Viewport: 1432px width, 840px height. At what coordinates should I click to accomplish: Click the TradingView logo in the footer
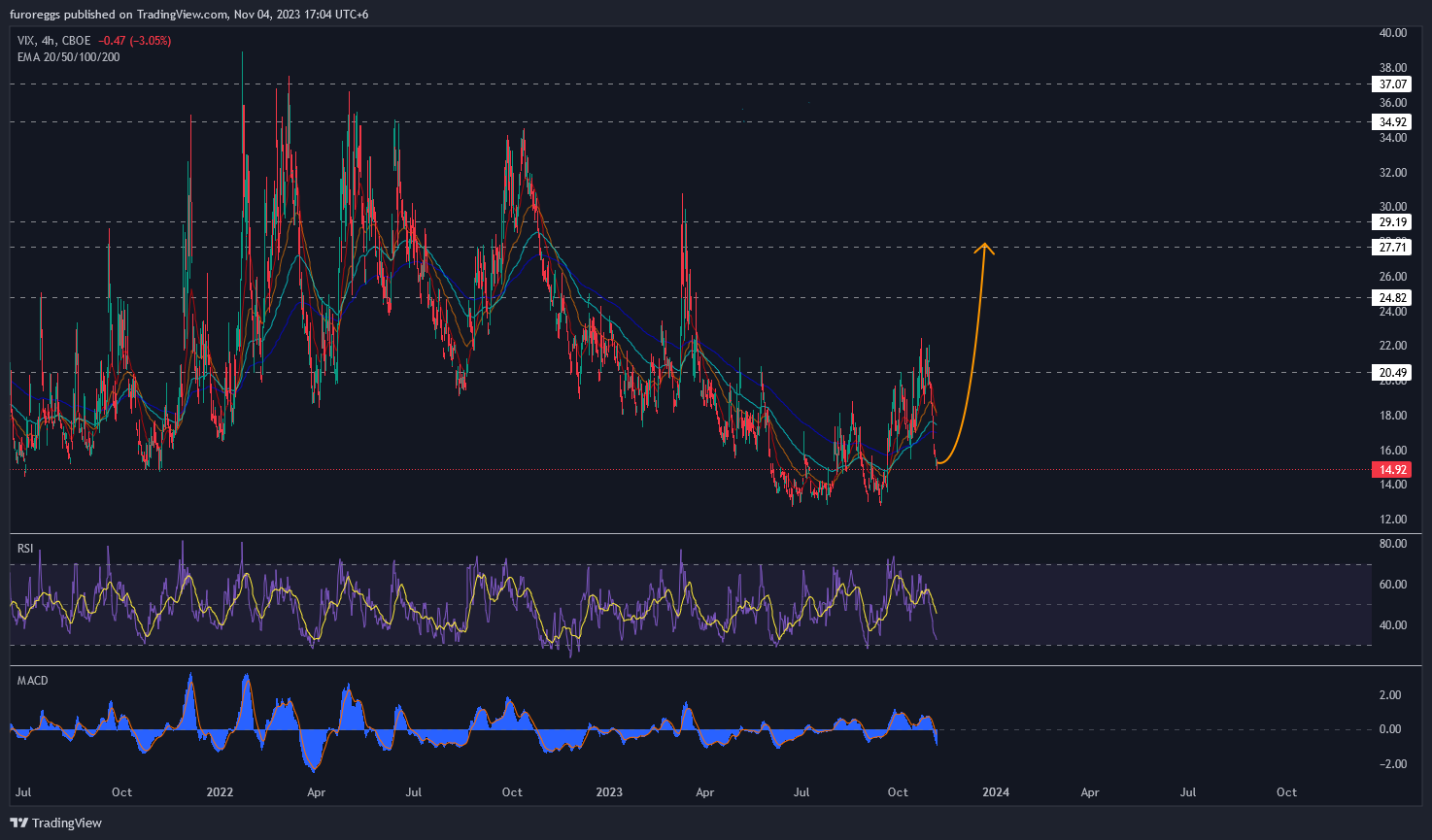pos(55,823)
